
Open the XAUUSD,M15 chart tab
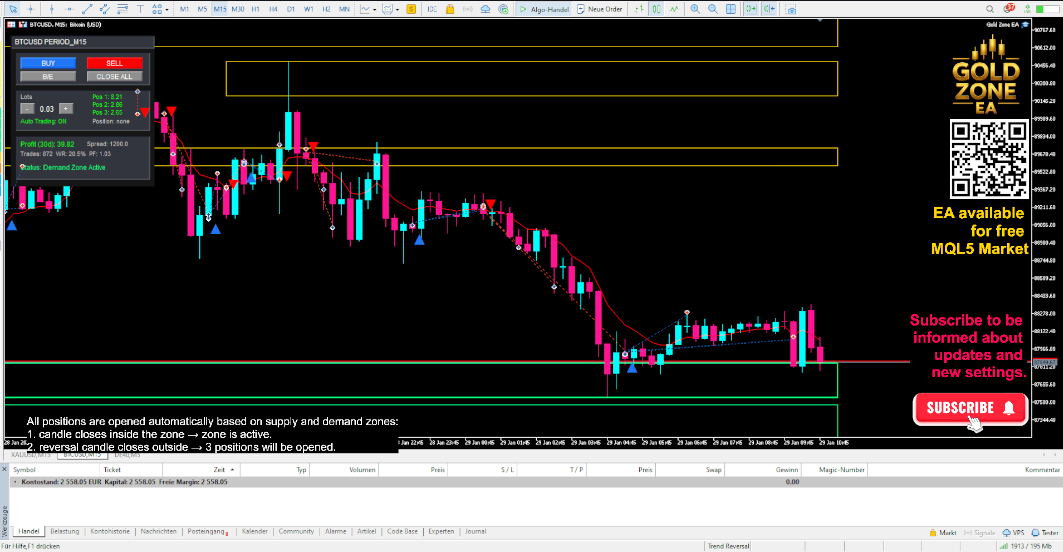[32, 455]
